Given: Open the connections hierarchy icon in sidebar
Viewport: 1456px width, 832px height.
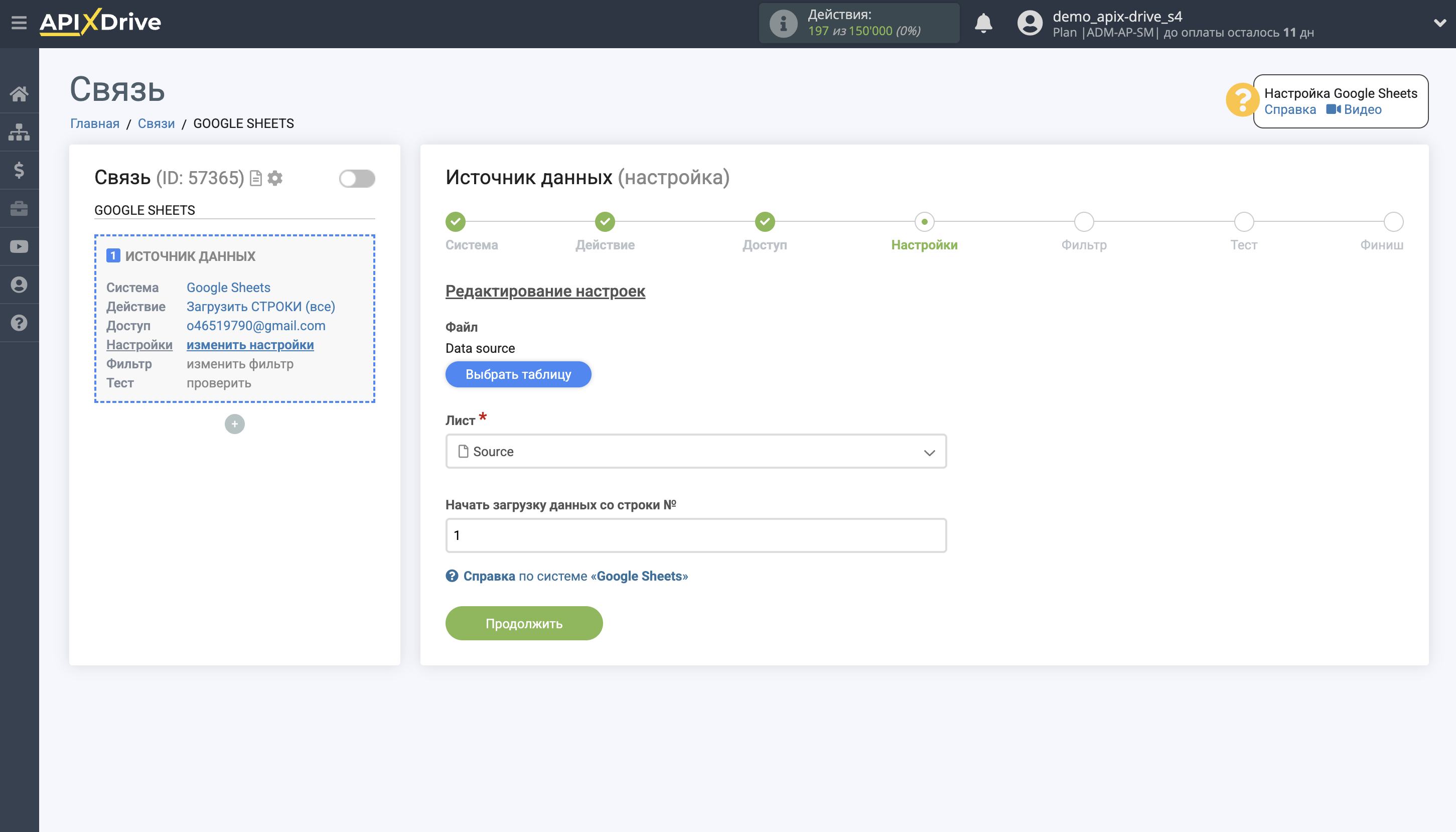Looking at the screenshot, I should 19,131.
